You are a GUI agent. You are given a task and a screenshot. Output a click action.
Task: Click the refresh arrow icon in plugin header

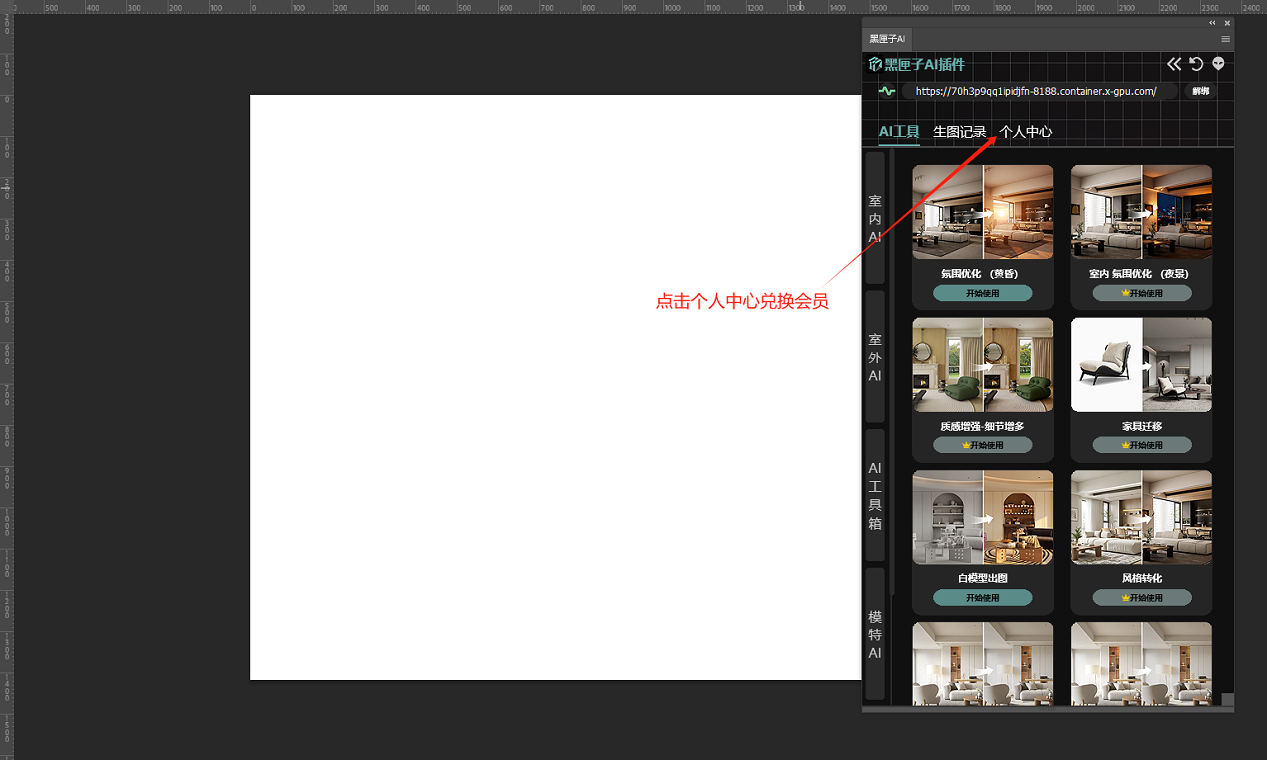tap(1196, 64)
